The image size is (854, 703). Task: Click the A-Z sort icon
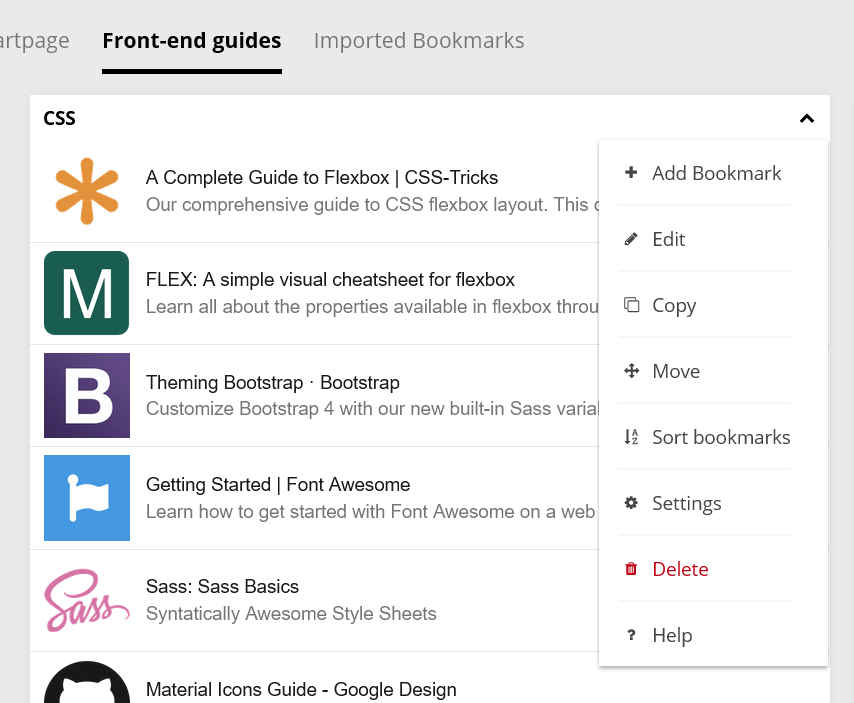(x=631, y=437)
